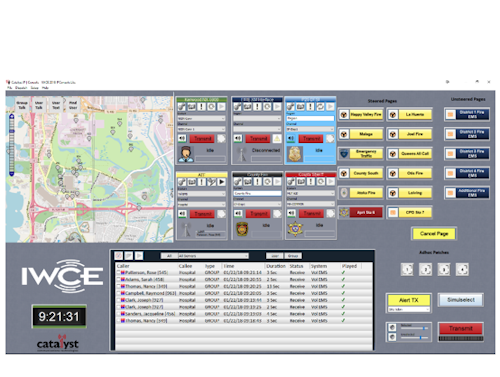The image size is (500, 377).
Task: Open the dropdown under Alert TX
Action: click(409, 310)
